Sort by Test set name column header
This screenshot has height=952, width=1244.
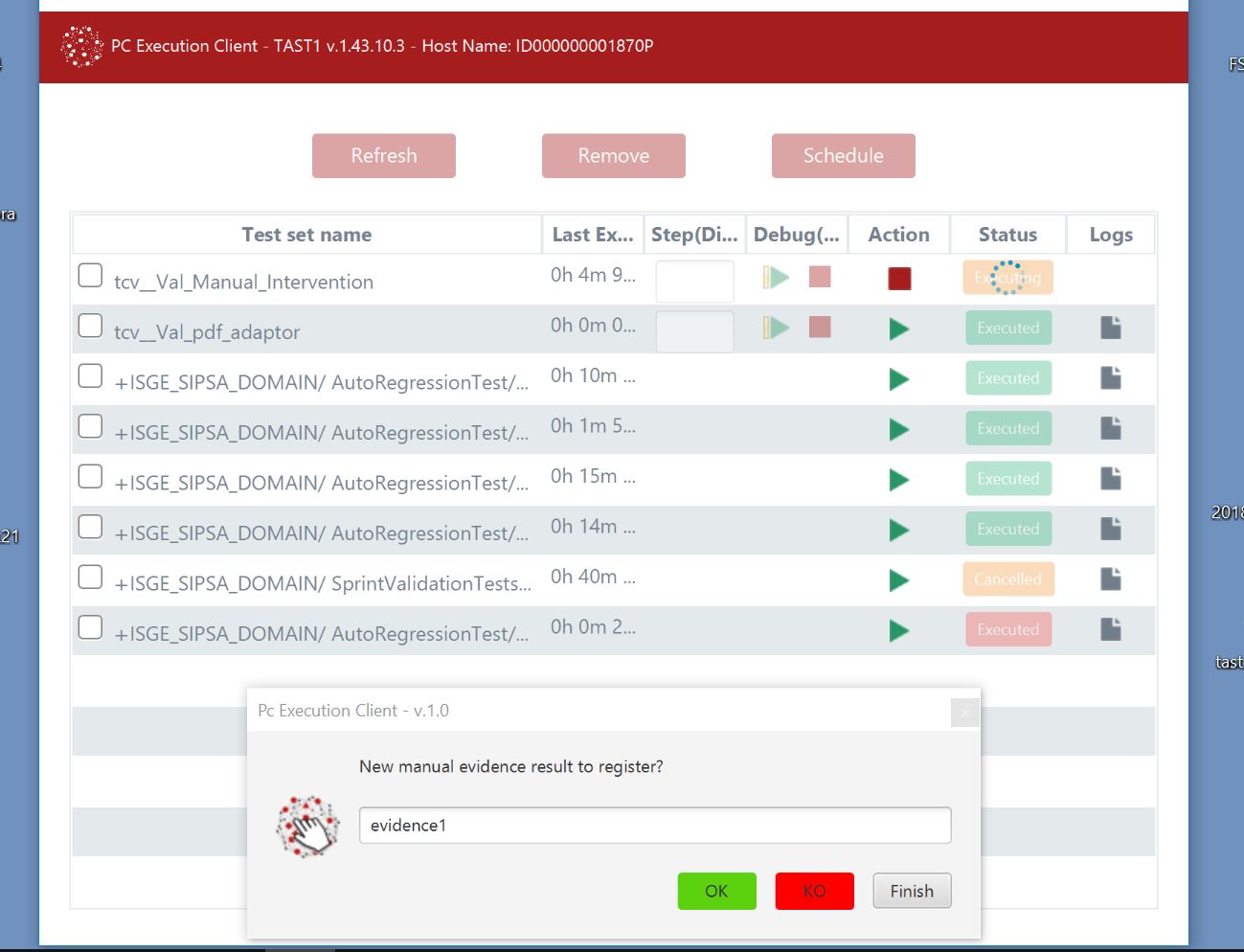[x=306, y=235]
